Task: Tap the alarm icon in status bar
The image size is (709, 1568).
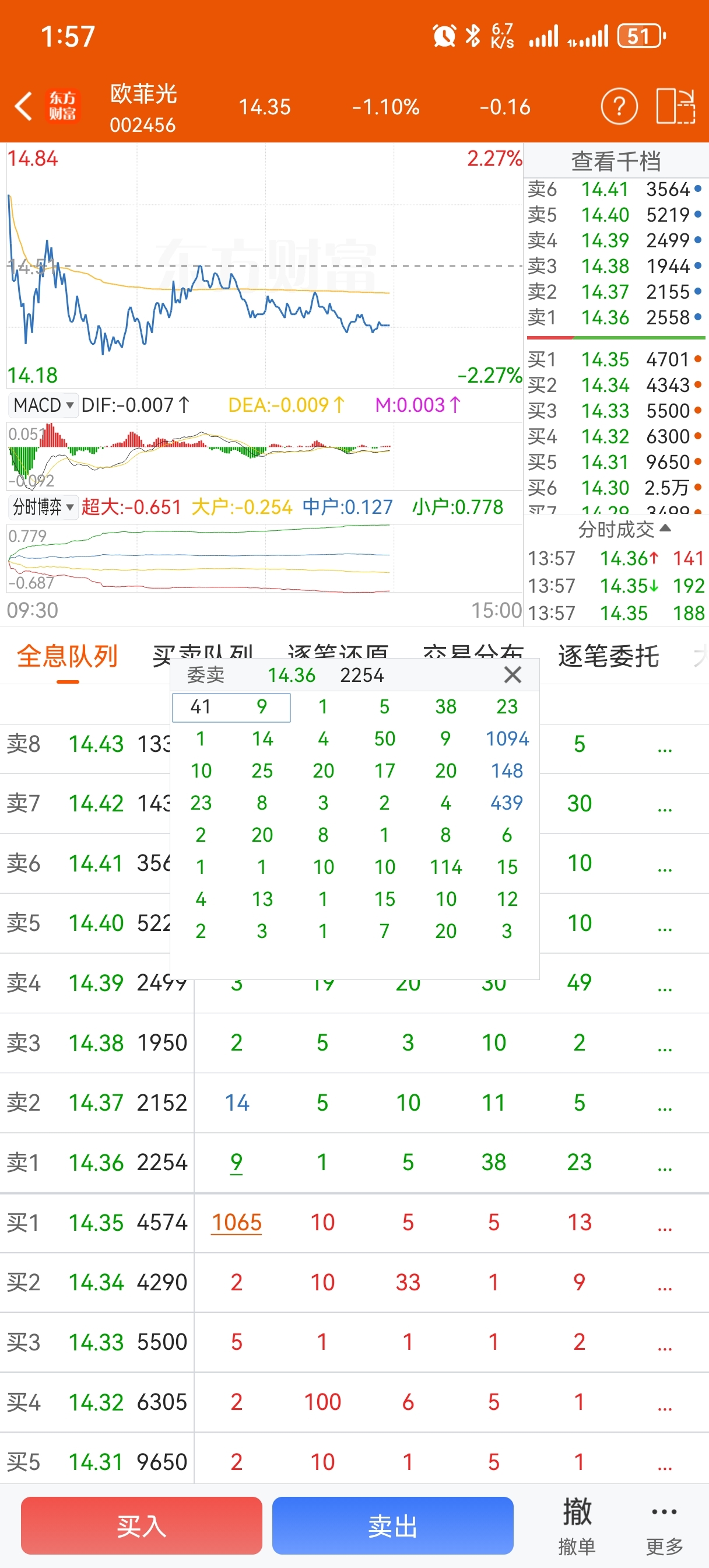Action: (x=444, y=36)
